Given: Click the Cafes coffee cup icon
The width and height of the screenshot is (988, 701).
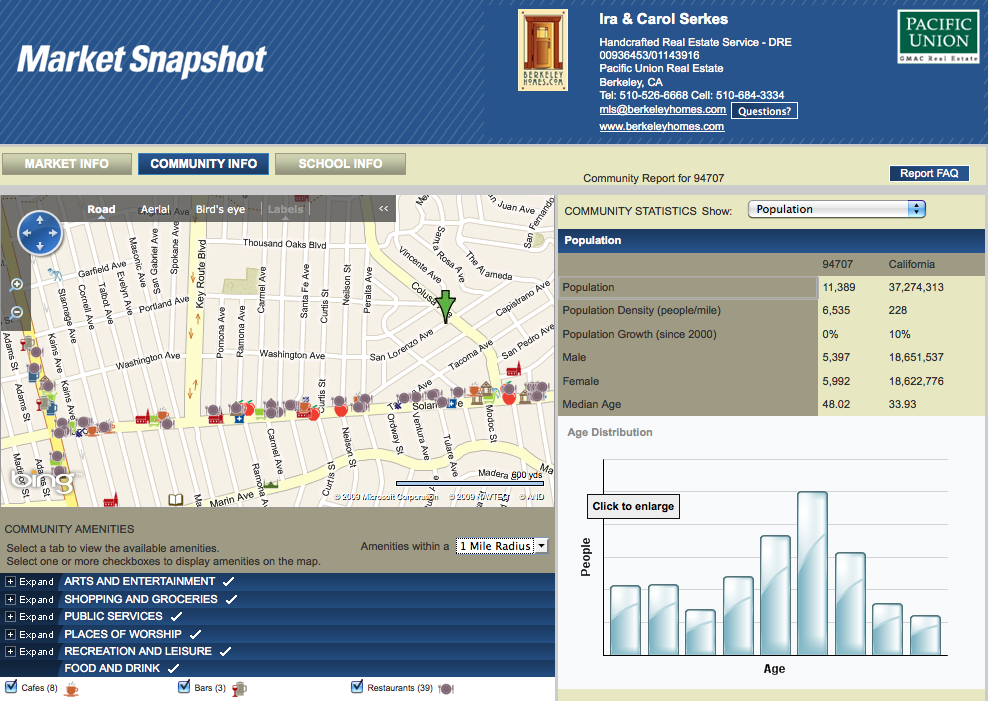Looking at the screenshot, I should (x=71, y=688).
